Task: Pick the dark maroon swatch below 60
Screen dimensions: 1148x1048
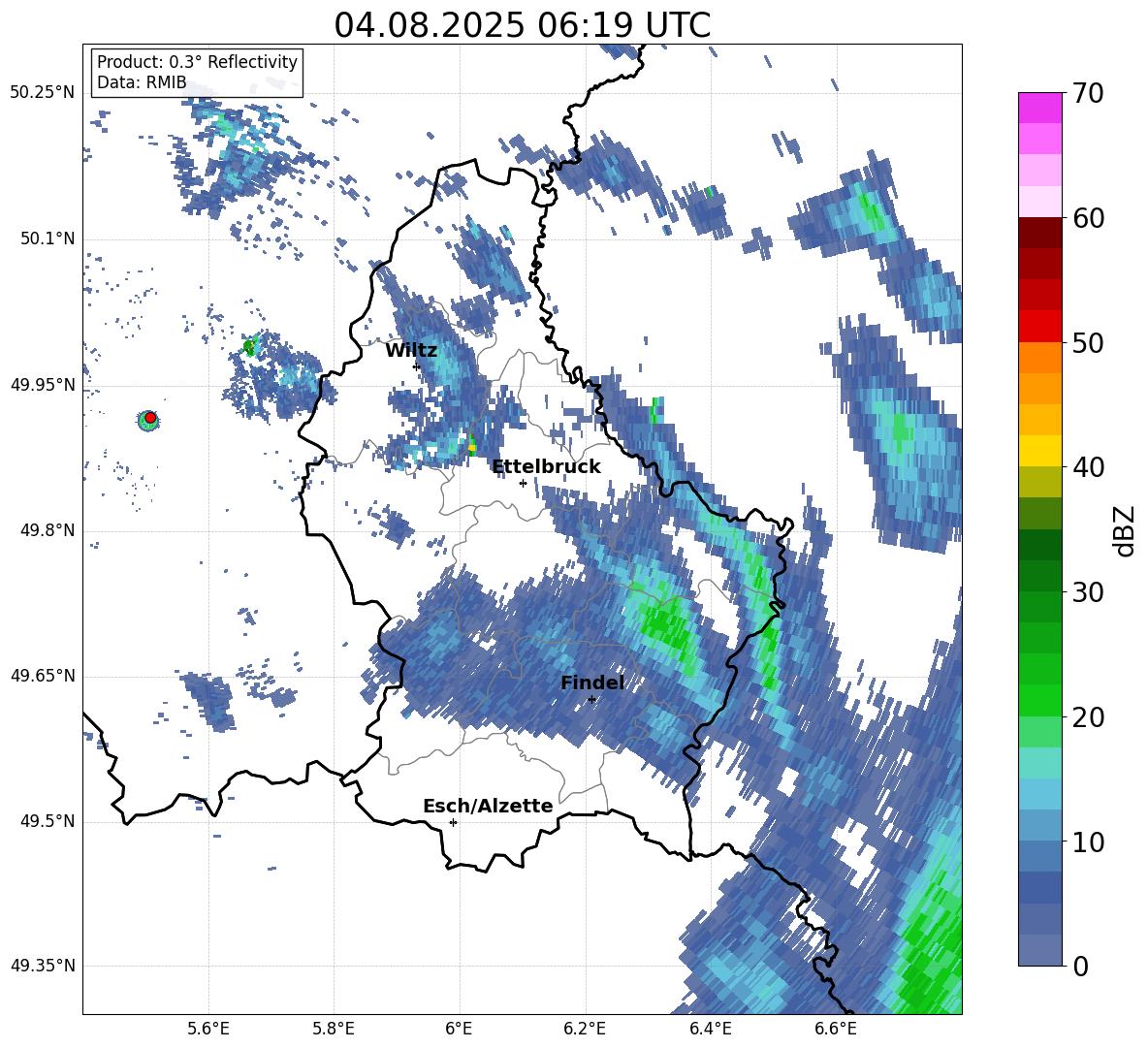Action: point(1039,232)
